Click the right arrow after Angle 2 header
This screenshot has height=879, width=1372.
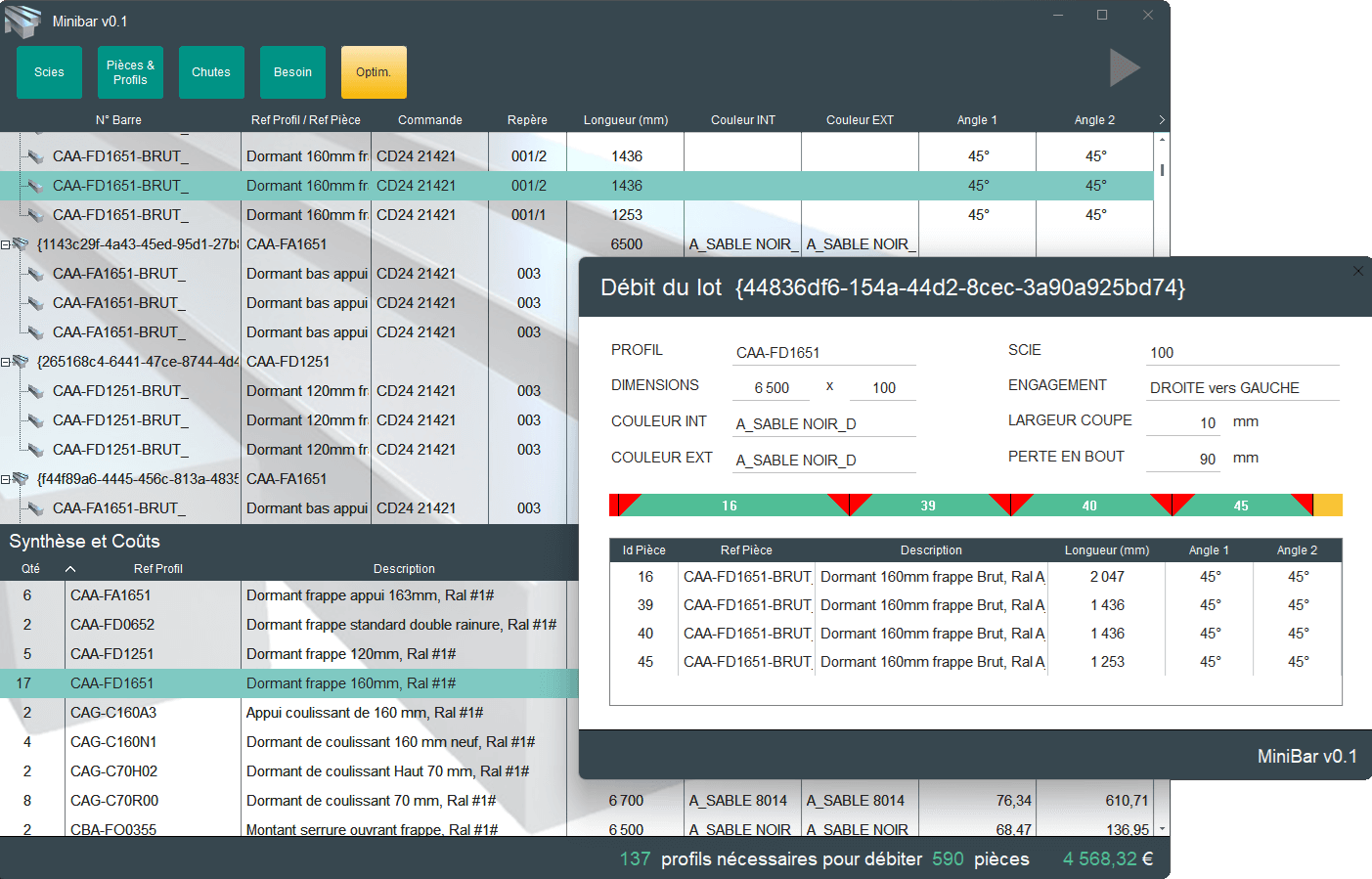click(1161, 120)
